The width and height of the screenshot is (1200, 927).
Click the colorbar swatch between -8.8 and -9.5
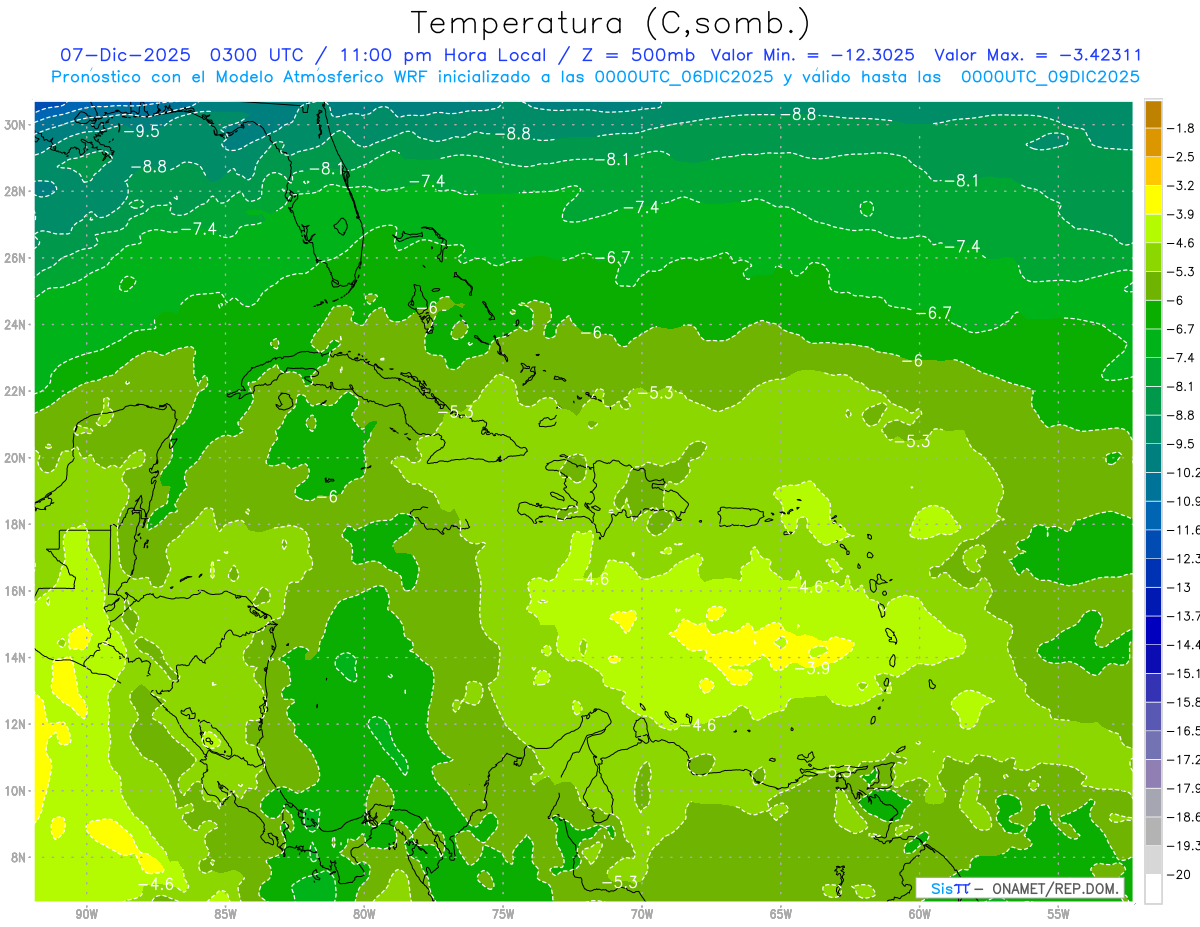[x=1153, y=430]
